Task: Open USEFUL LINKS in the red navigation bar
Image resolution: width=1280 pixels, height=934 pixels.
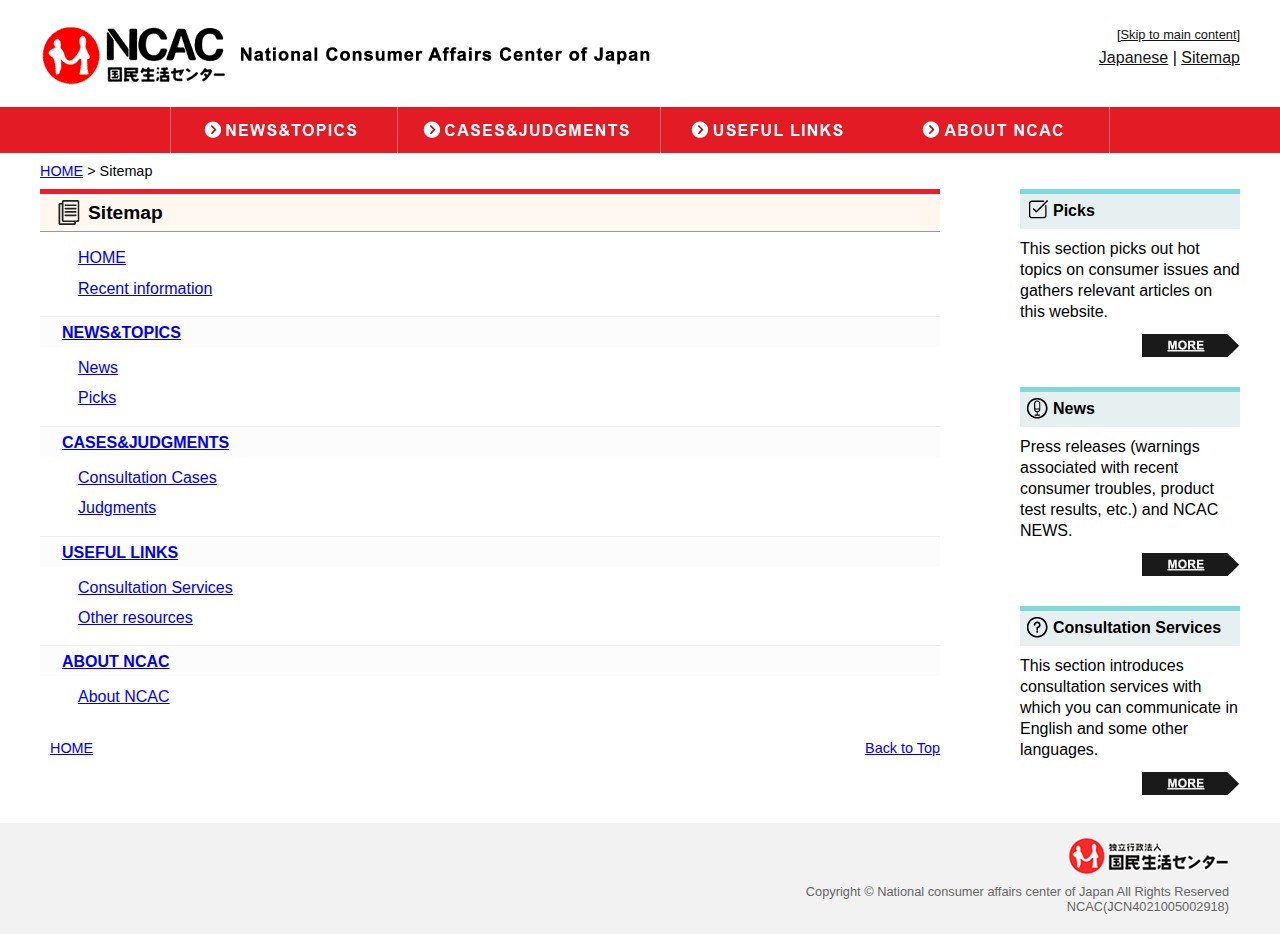Action: tap(768, 130)
